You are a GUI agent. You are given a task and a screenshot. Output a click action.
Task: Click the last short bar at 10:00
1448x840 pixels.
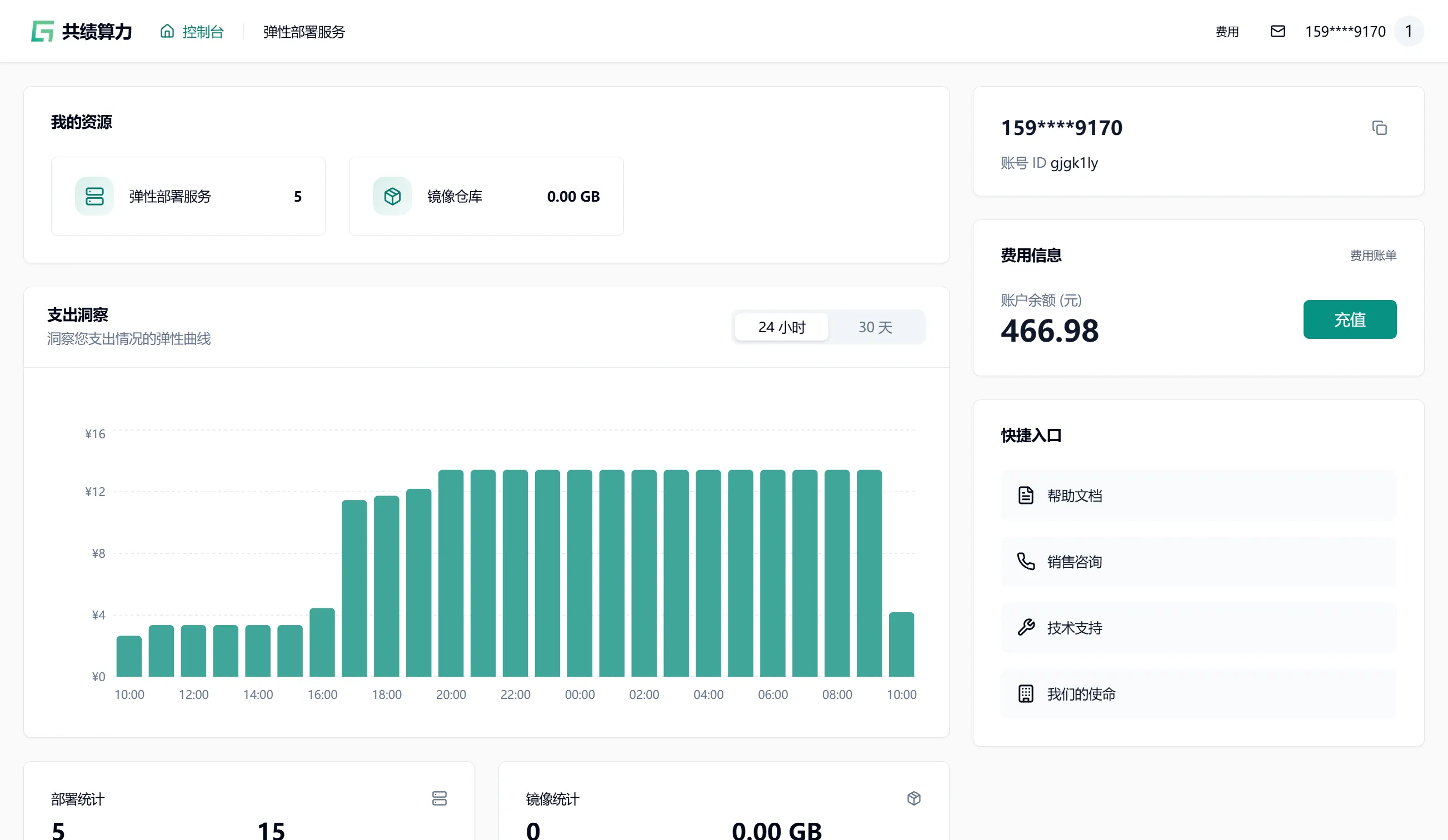901,644
